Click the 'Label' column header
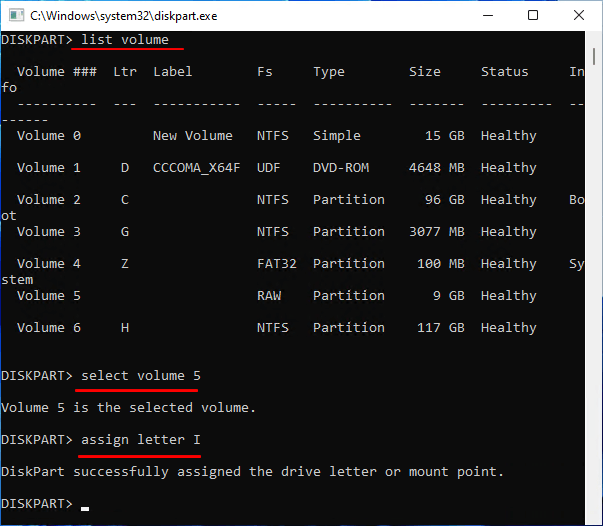 172,71
